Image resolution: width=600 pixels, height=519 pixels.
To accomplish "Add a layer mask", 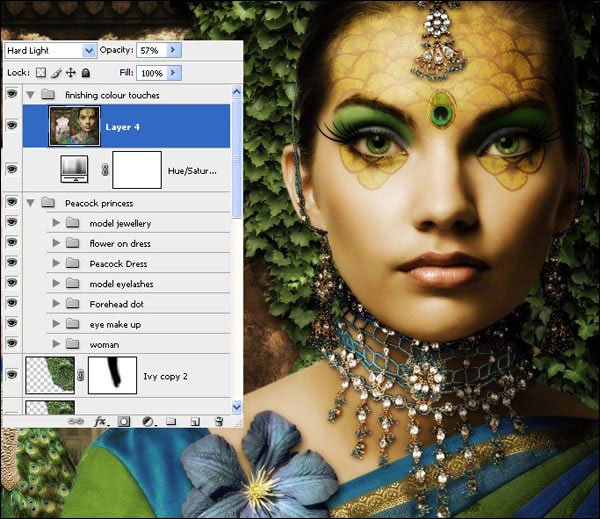I will tap(123, 422).
